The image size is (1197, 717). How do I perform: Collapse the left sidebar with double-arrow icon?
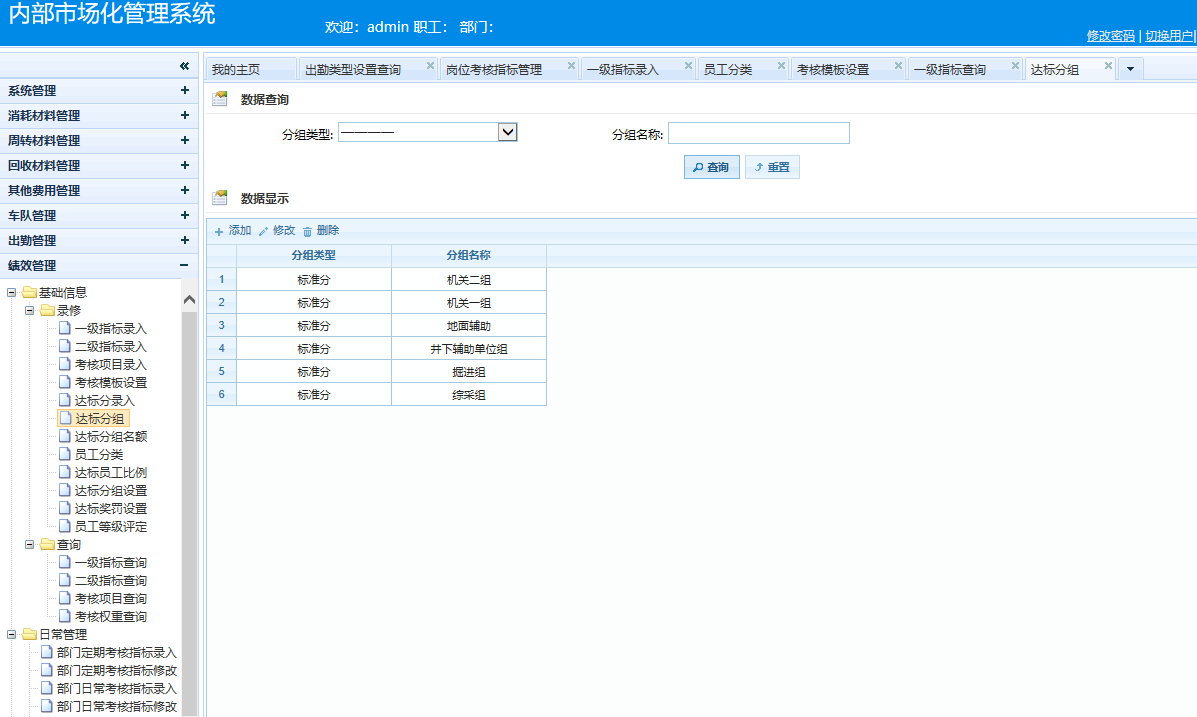[184, 66]
